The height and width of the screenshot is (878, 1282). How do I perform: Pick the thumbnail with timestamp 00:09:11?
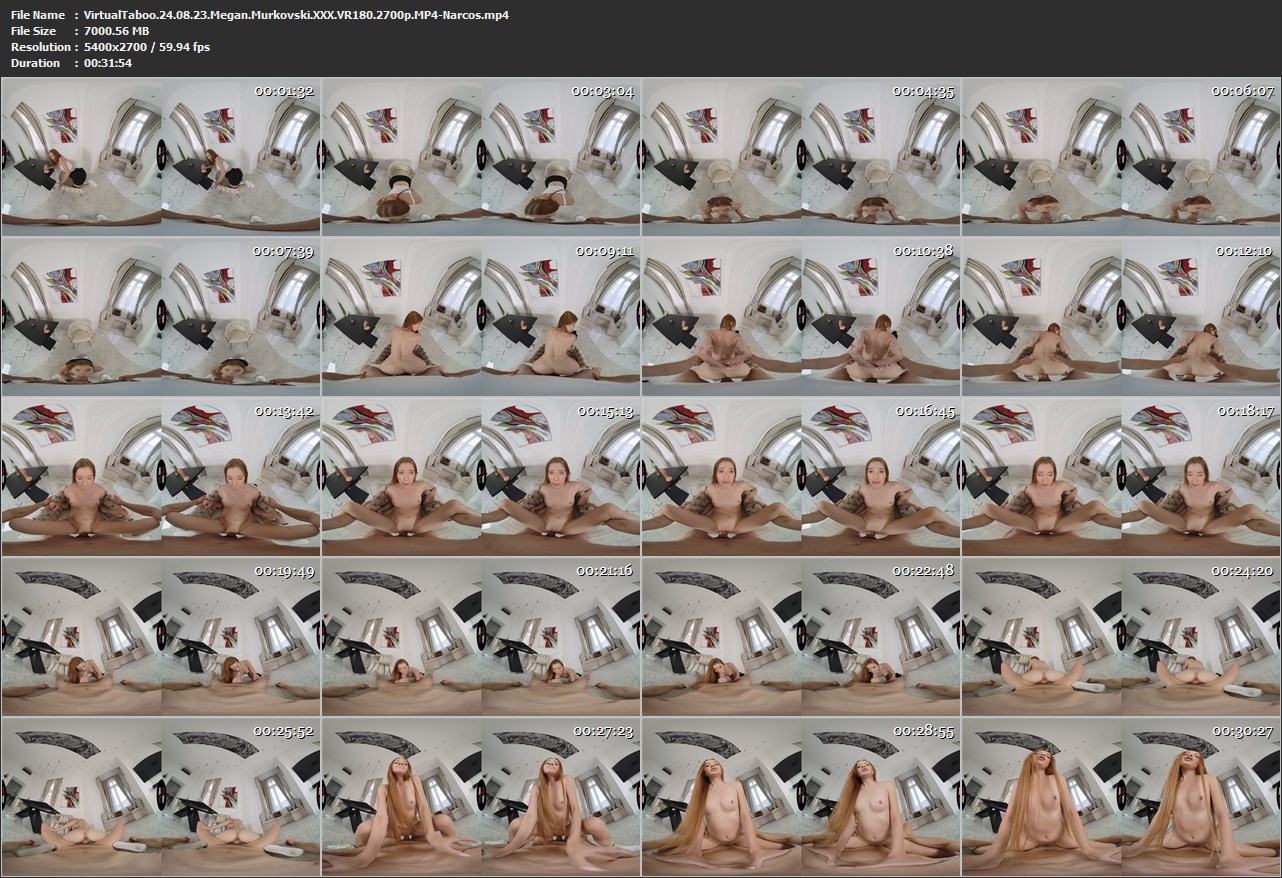[x=481, y=316]
